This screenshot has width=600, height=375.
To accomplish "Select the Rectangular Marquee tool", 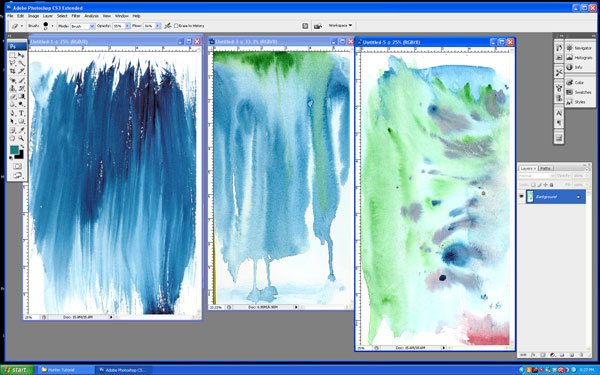I will [12, 55].
